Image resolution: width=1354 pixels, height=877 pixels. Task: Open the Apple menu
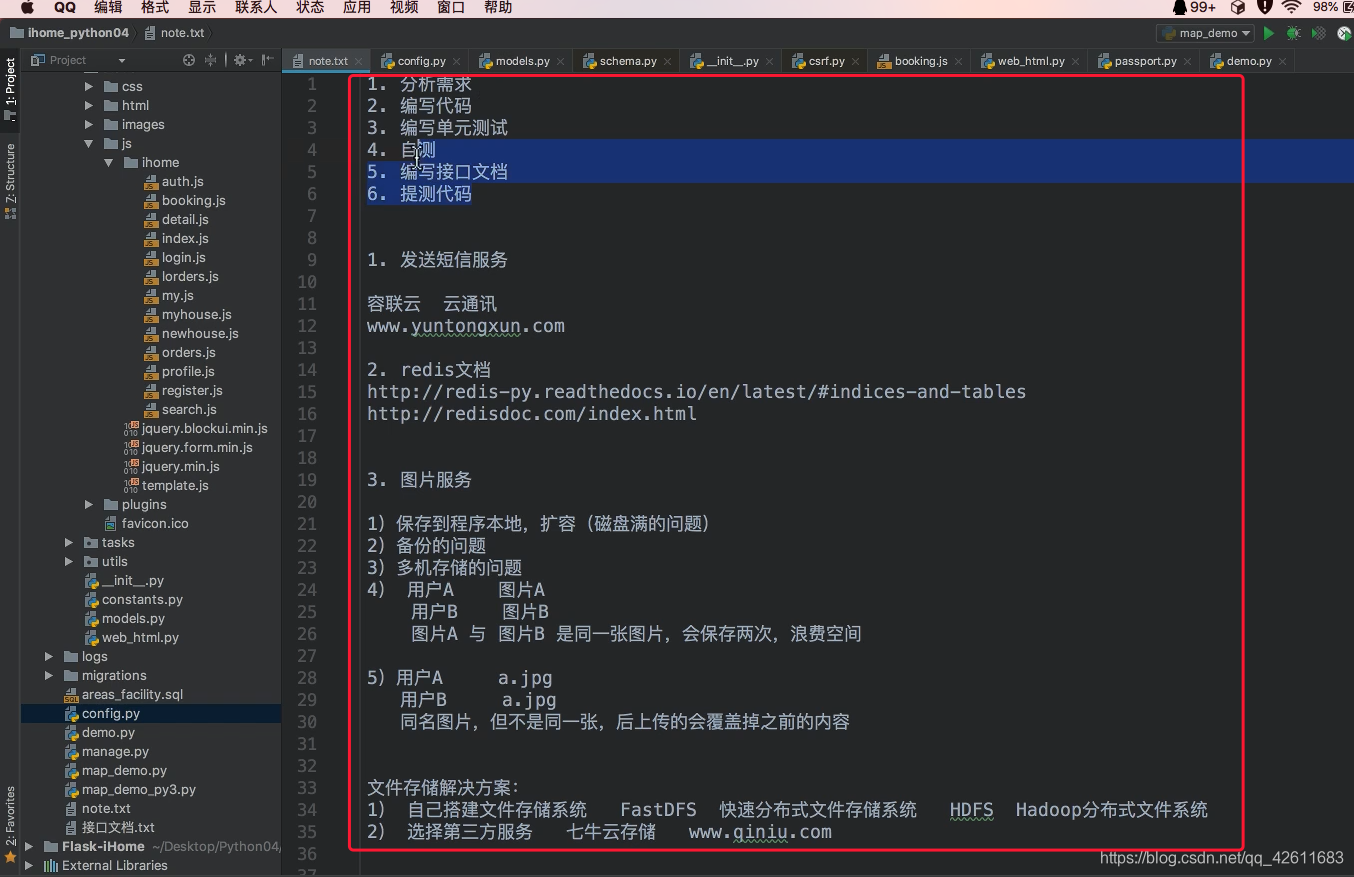pyautogui.click(x=27, y=7)
